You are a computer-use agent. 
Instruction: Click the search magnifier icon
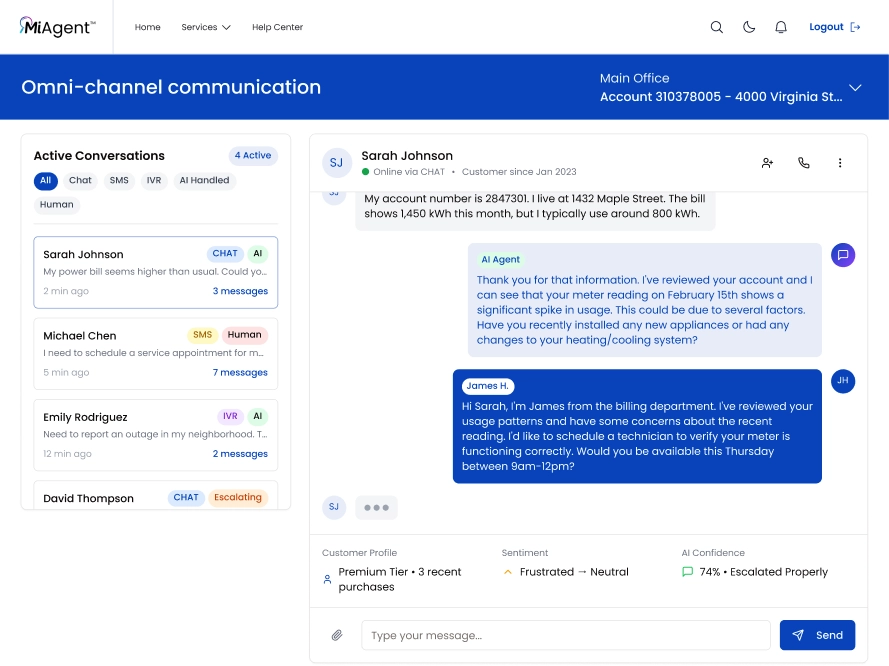tap(716, 28)
